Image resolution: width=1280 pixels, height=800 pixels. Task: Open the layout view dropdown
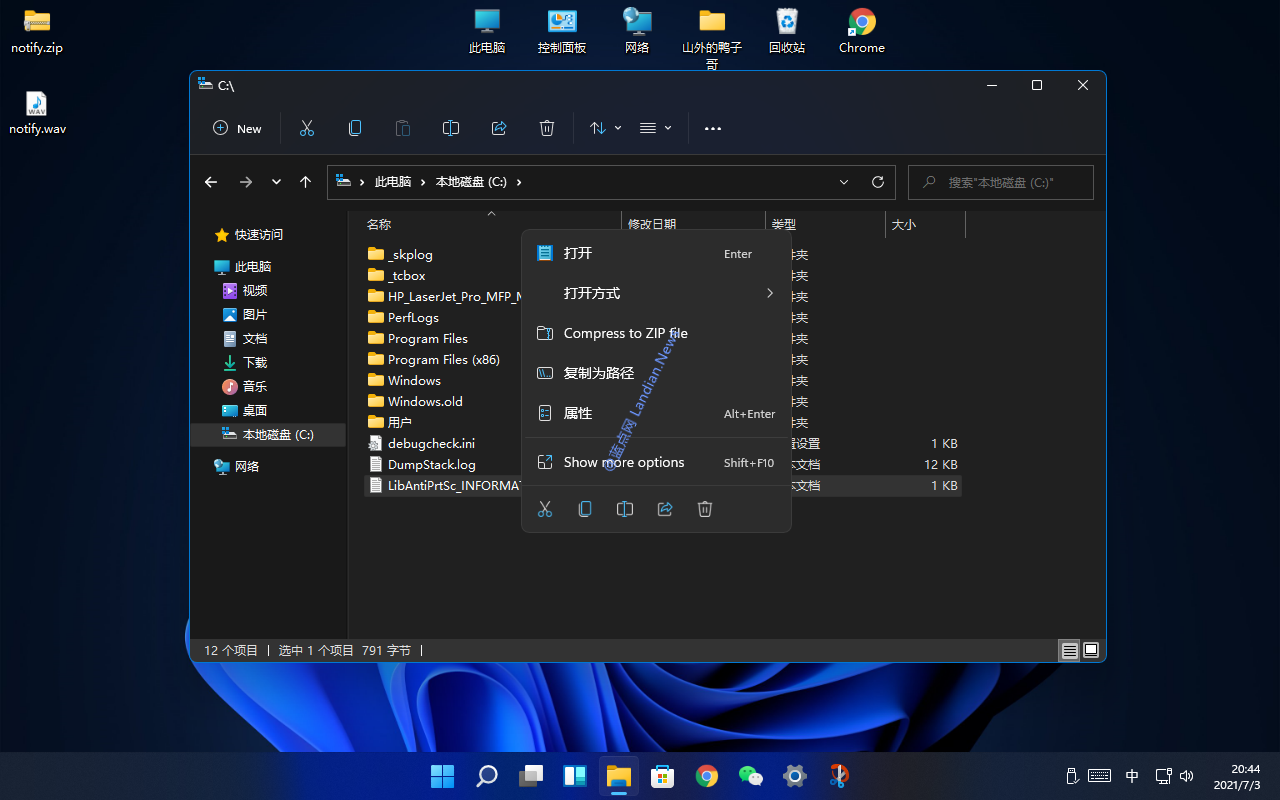click(655, 128)
